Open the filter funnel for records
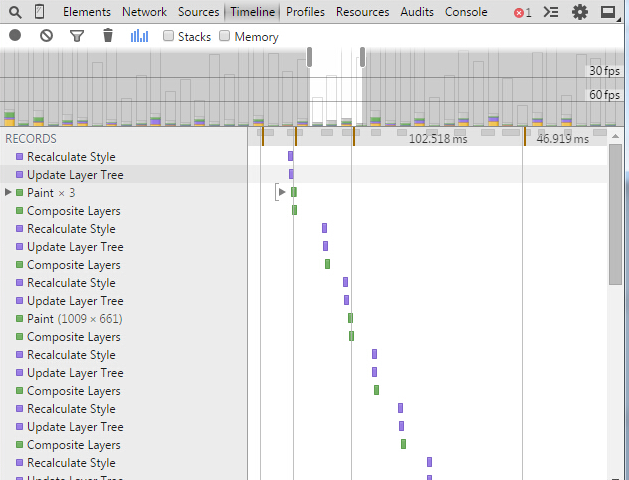The width and height of the screenshot is (629, 480). coord(77,36)
